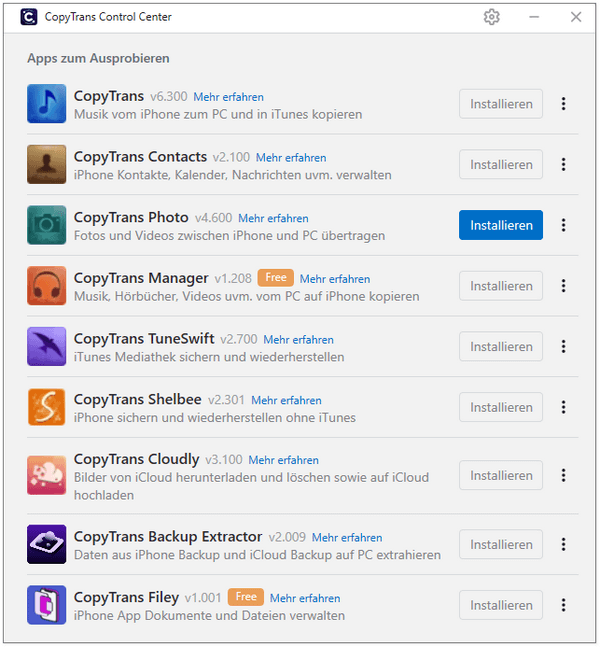The height and width of the screenshot is (647, 600).
Task: Install CopyTrans Filey
Action: [501, 605]
